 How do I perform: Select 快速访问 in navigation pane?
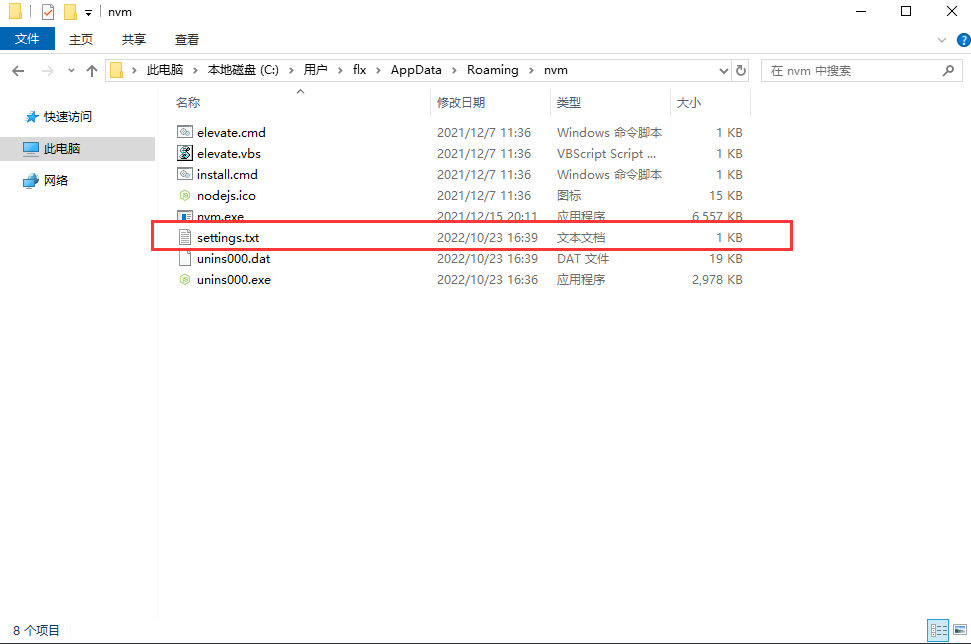tap(67, 116)
